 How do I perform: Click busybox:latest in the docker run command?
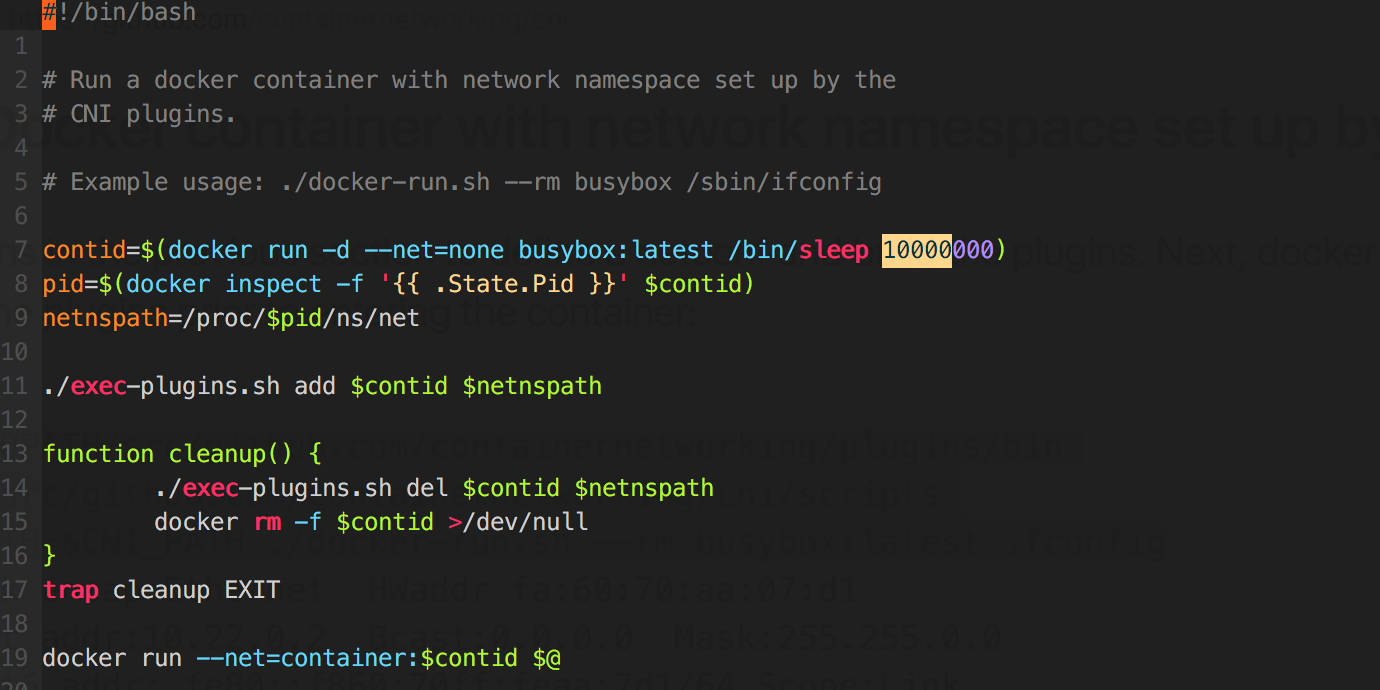pyautogui.click(x=615, y=250)
